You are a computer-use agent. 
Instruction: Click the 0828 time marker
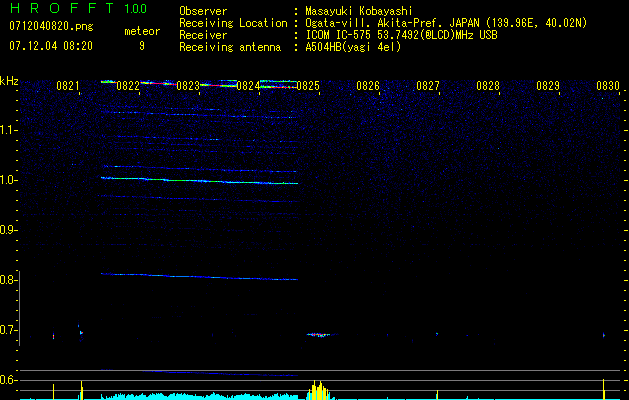pyautogui.click(x=488, y=86)
